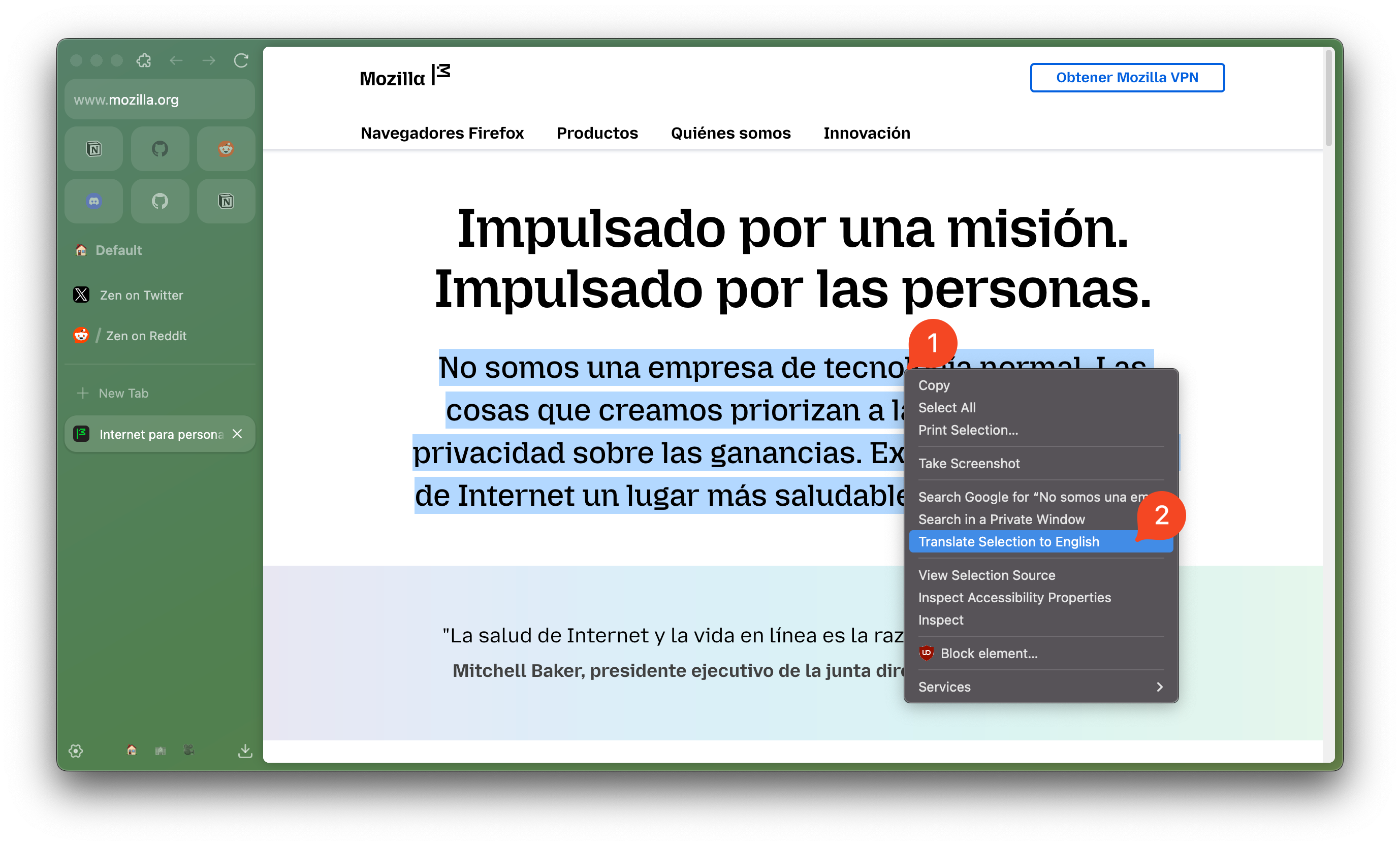The image size is (1400, 846).
Task: Open Navegadores Firefox navigation menu
Action: pos(442,133)
